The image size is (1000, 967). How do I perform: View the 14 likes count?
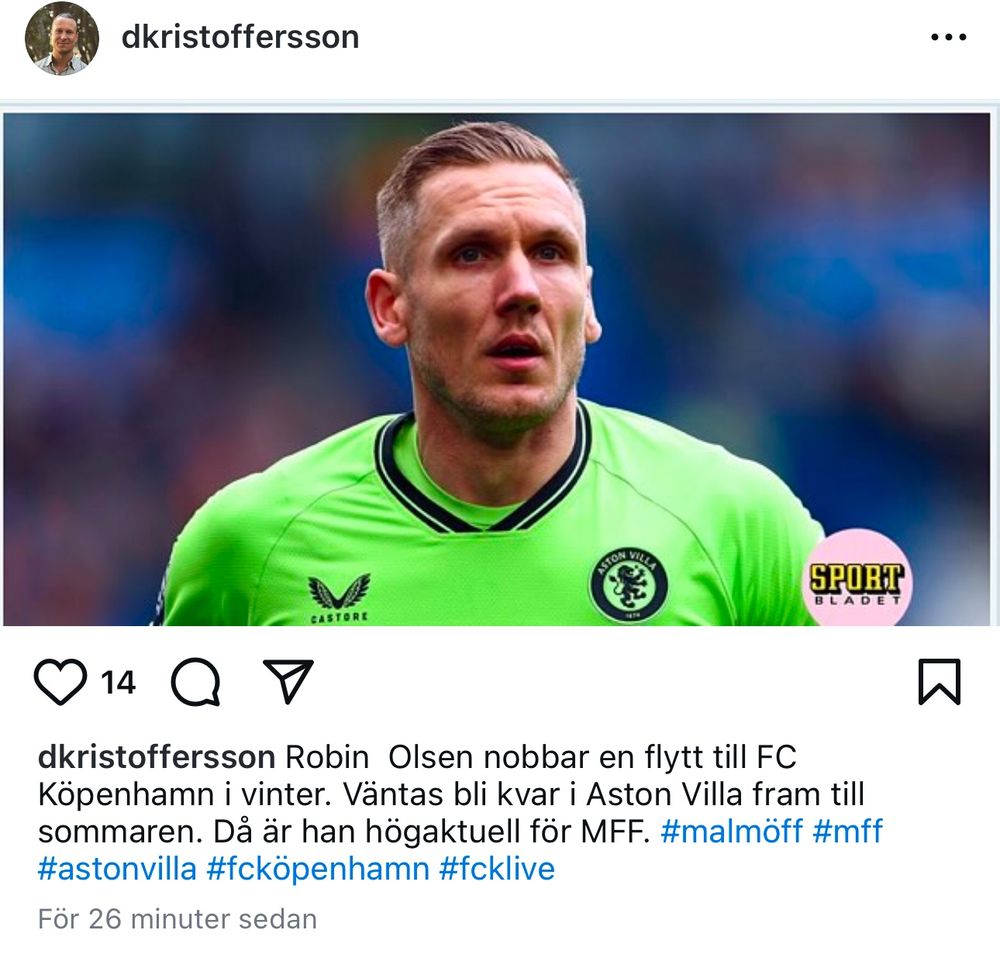coord(118,683)
